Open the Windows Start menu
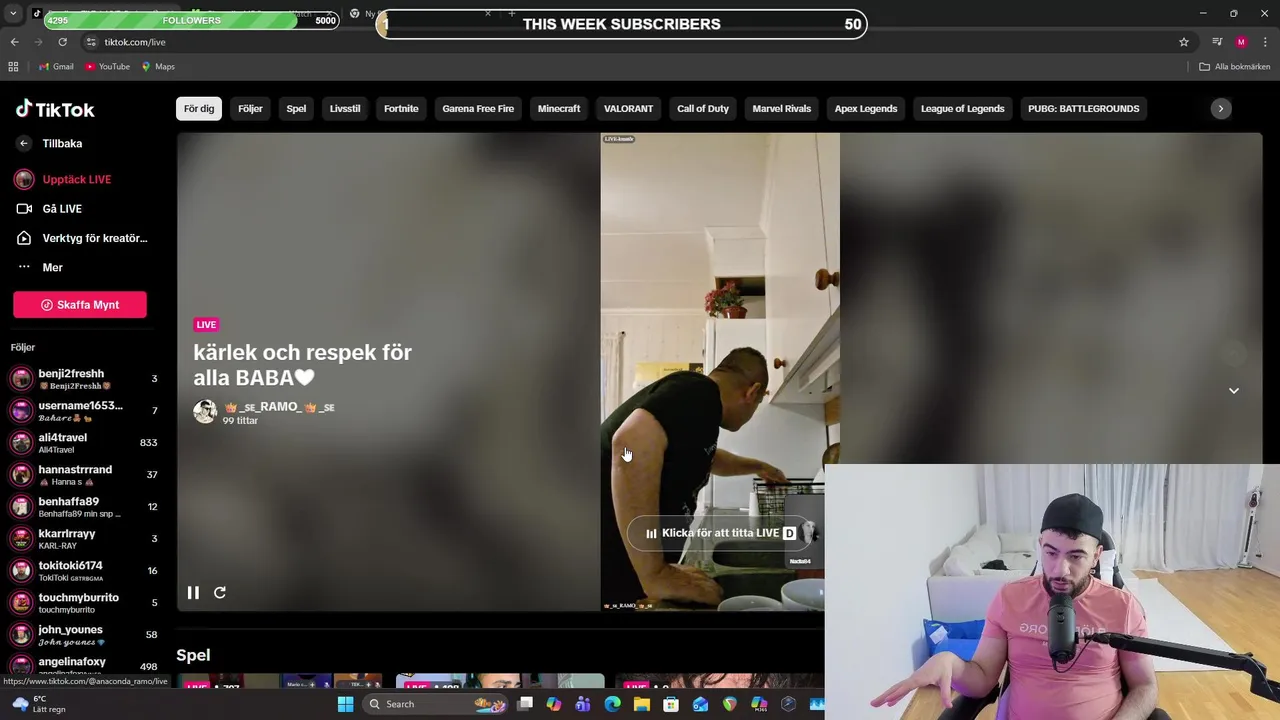The width and height of the screenshot is (1280, 720). tap(345, 704)
